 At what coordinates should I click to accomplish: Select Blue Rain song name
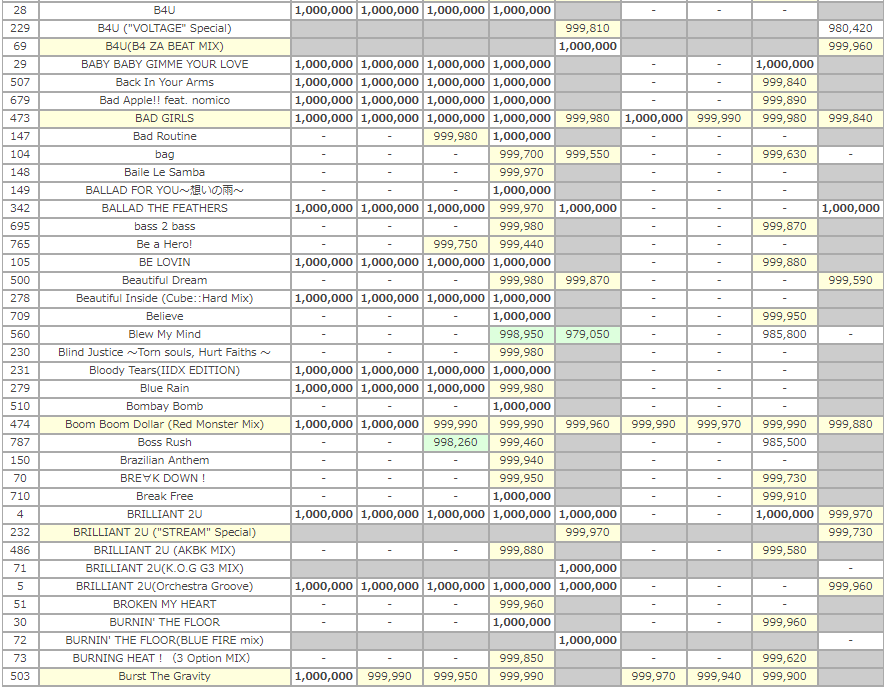pyautogui.click(x=164, y=389)
